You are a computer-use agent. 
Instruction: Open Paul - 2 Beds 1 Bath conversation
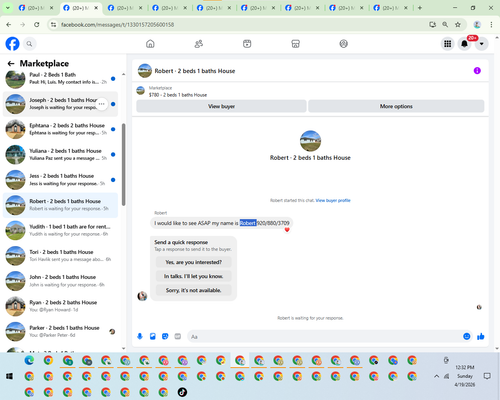pyautogui.click(x=60, y=79)
